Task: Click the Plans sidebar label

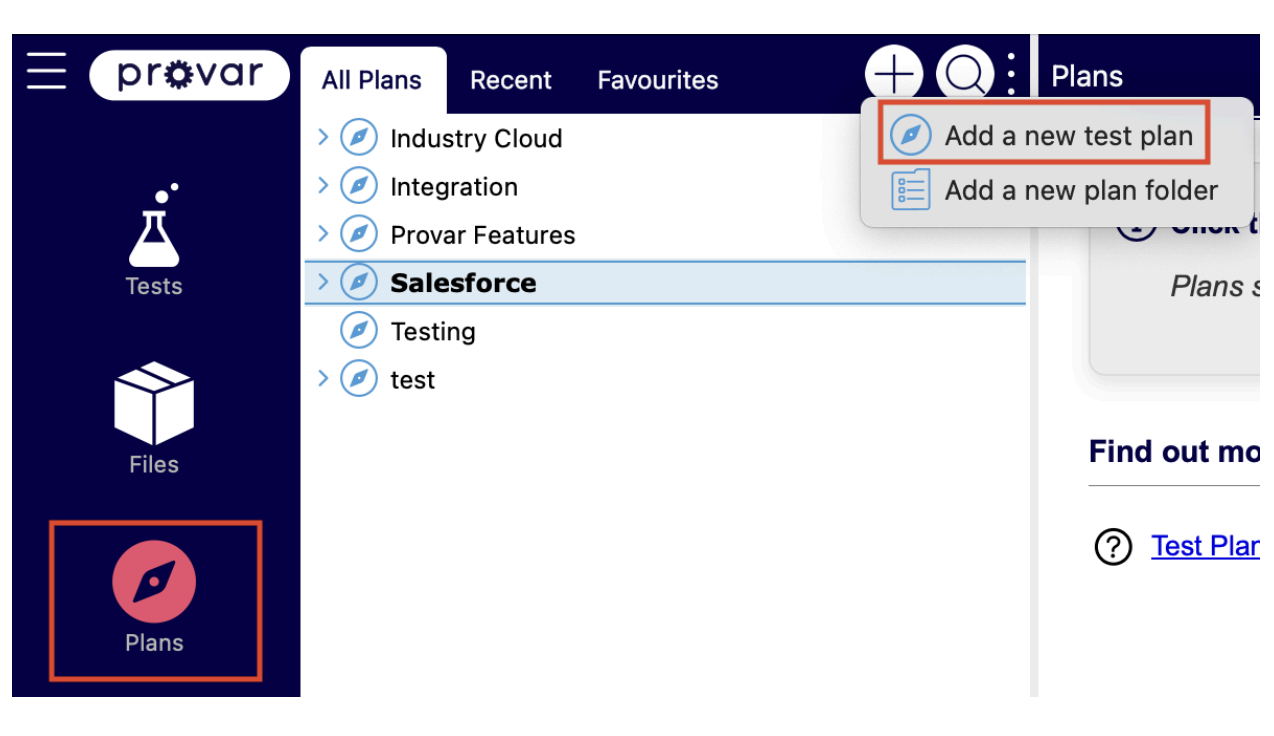Action: 154,643
